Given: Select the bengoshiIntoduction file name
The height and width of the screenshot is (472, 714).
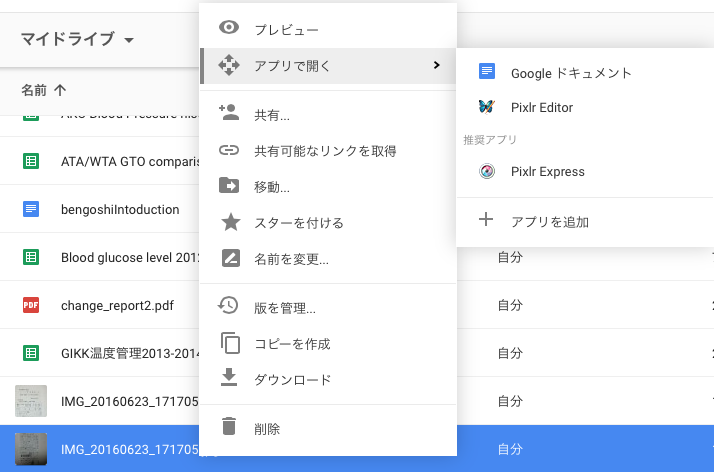Looking at the screenshot, I should pos(120,209).
